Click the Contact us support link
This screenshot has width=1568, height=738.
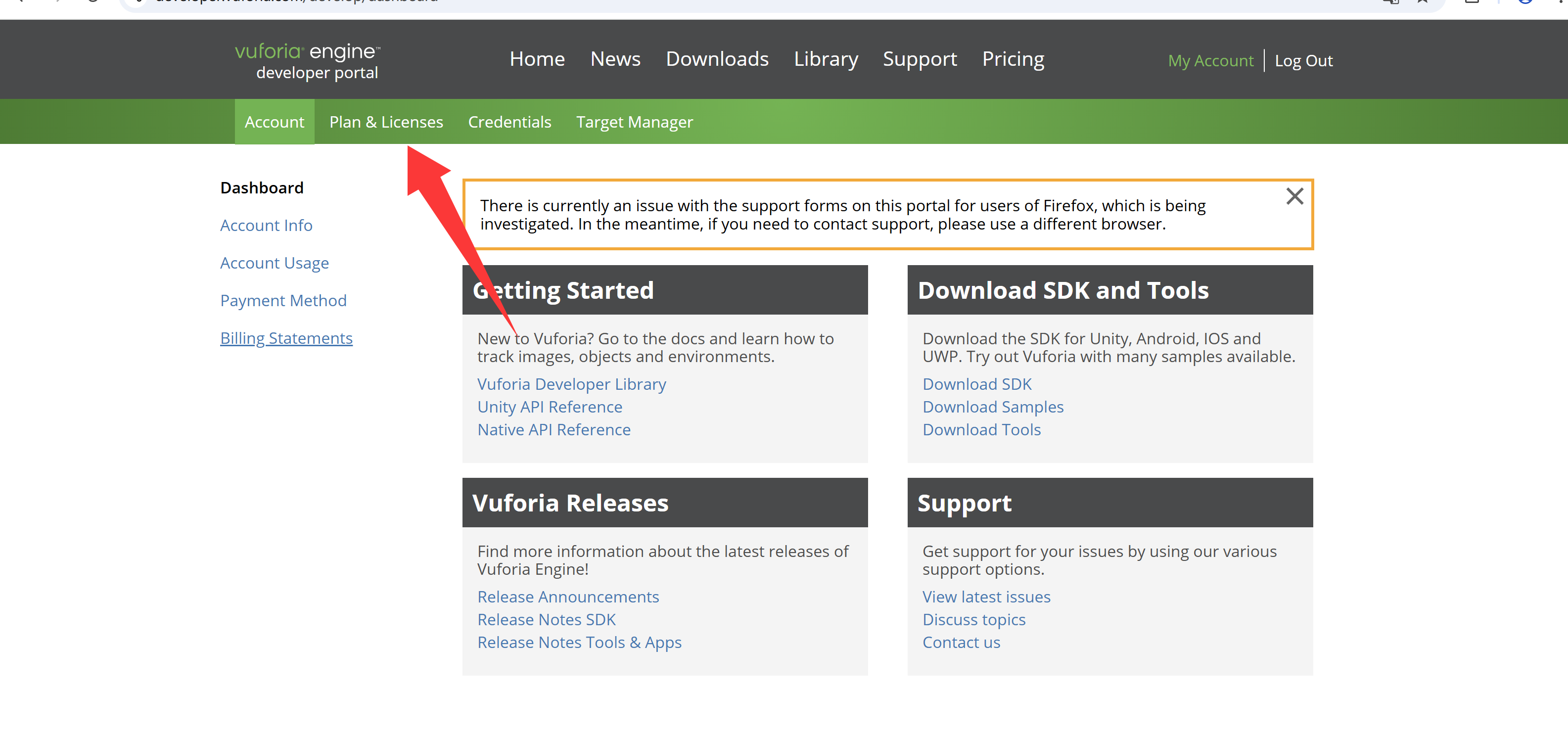pyautogui.click(x=961, y=643)
